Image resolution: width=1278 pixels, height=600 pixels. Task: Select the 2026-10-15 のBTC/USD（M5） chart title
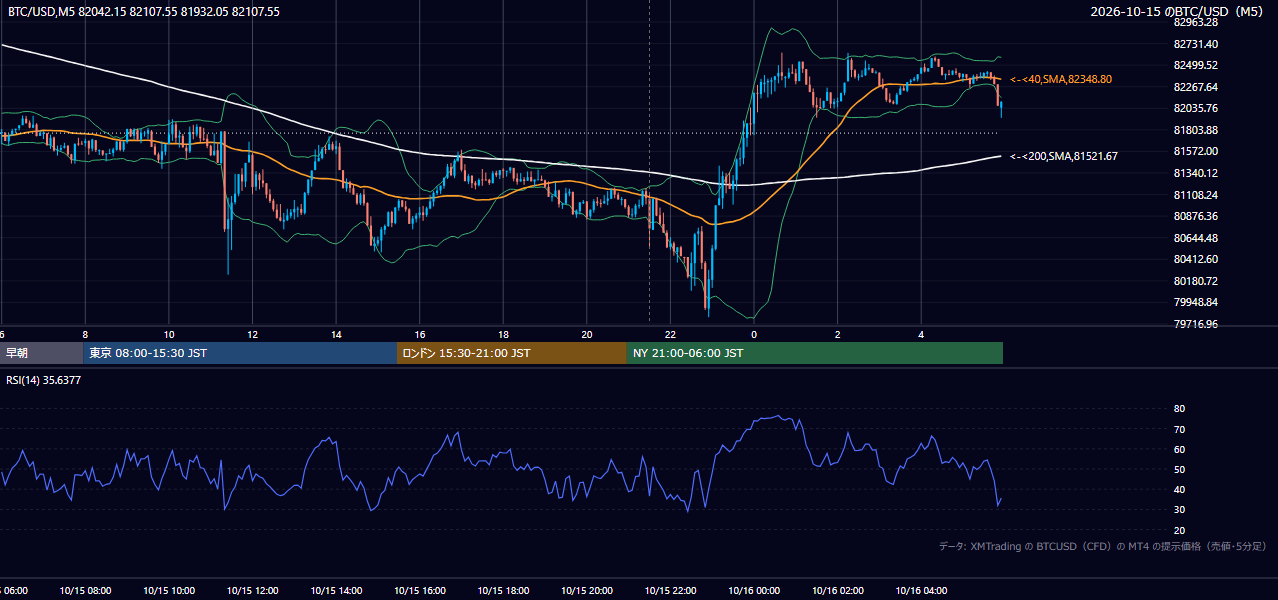[x=1179, y=12]
